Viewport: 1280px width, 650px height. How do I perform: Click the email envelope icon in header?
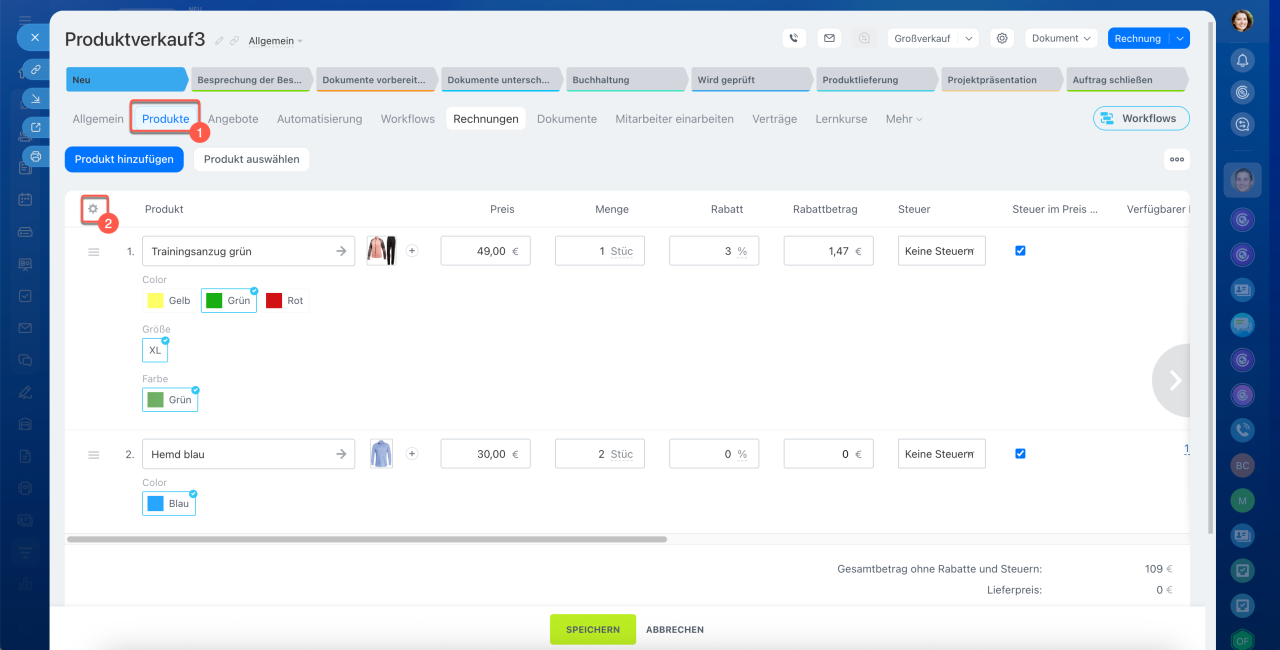click(x=828, y=38)
